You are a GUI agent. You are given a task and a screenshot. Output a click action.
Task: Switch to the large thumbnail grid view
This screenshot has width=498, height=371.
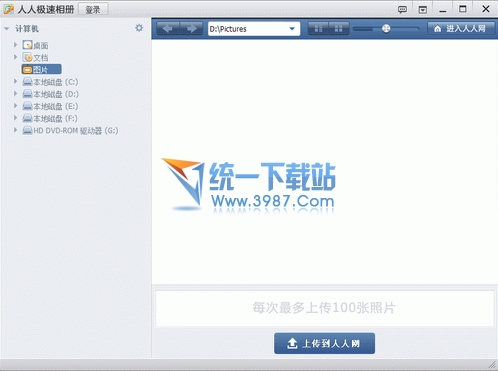point(318,29)
